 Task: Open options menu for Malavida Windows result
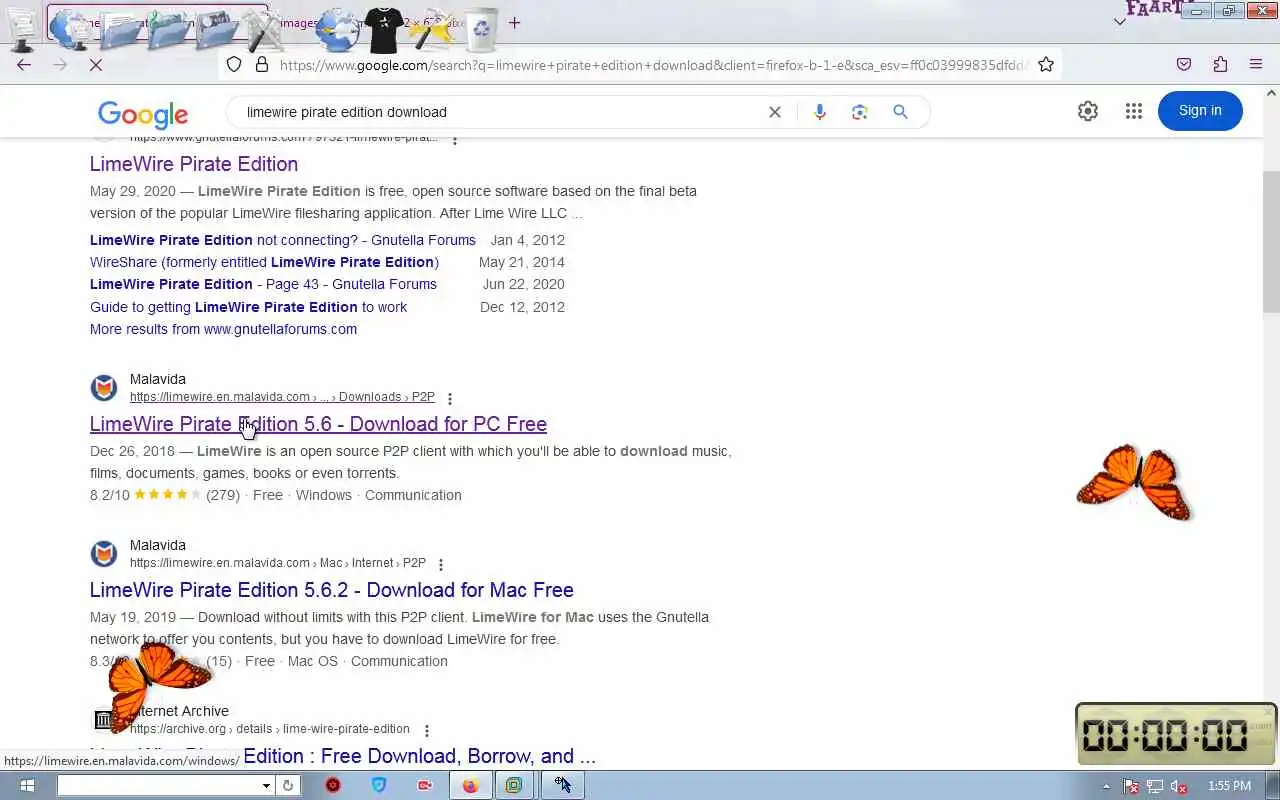pyautogui.click(x=450, y=398)
